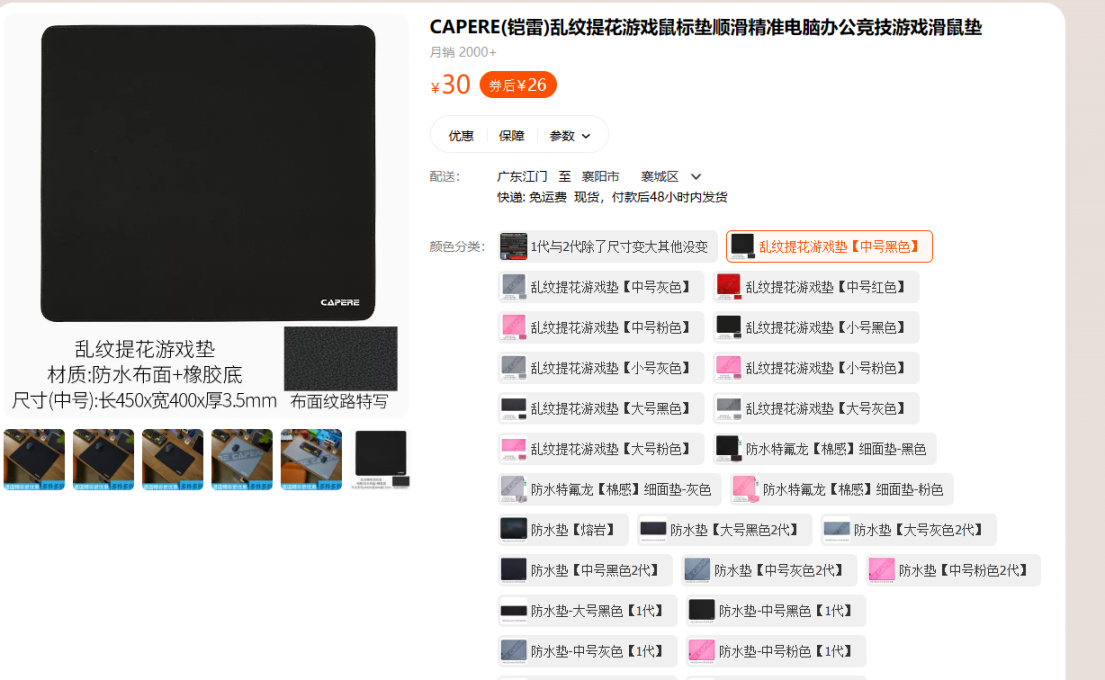1105x680 pixels.
Task: Select 乱纹提花游戏垫【中号红色】 option
Action: [815, 287]
